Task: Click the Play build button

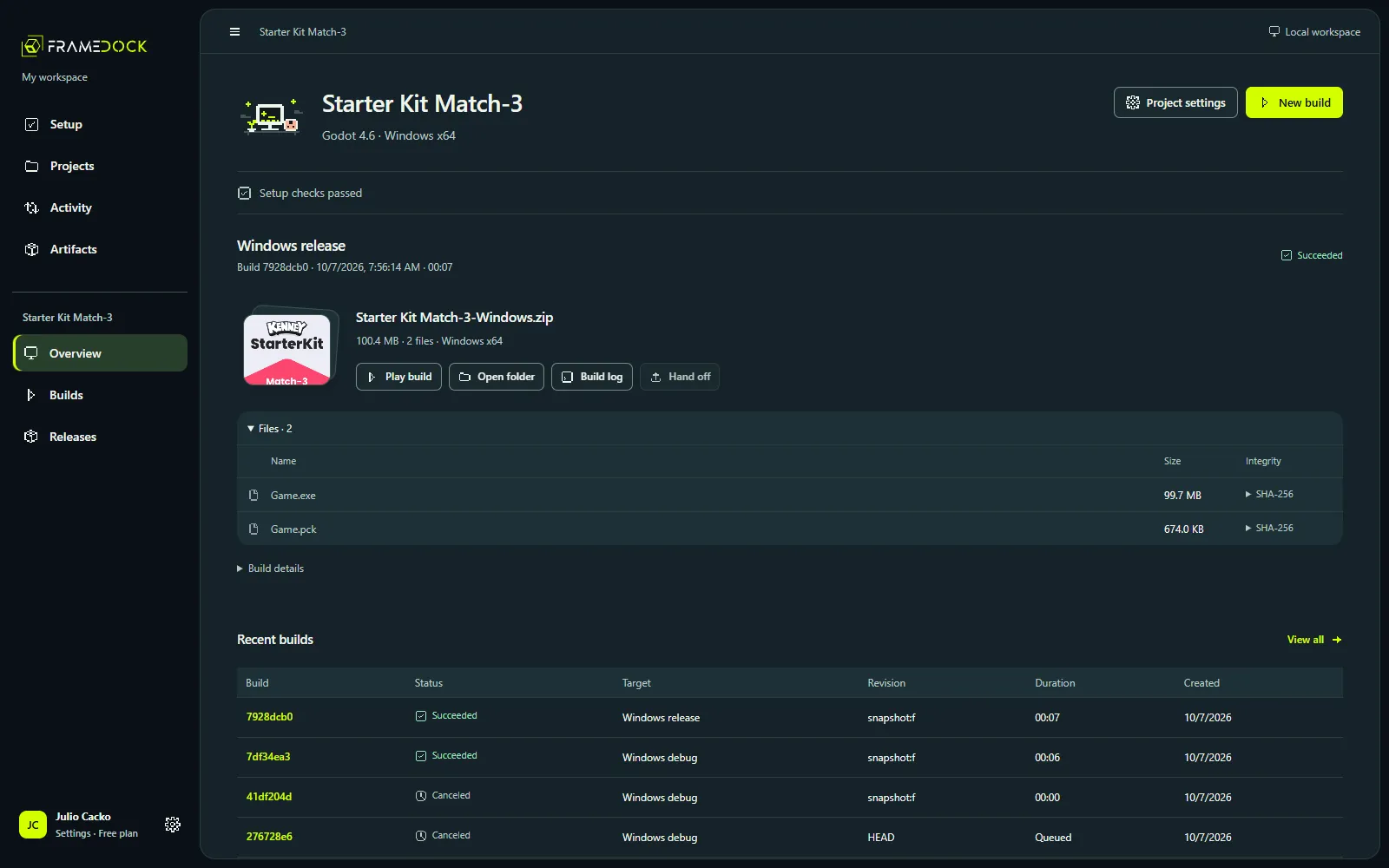Action: (398, 377)
